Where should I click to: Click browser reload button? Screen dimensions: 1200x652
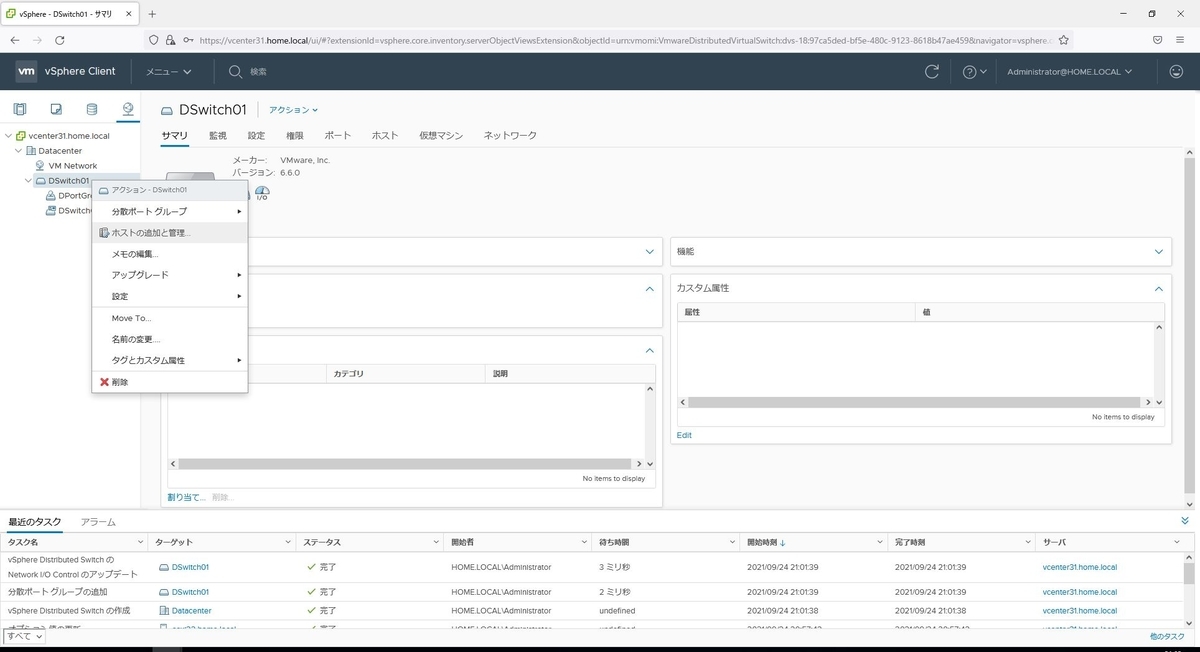(60, 40)
